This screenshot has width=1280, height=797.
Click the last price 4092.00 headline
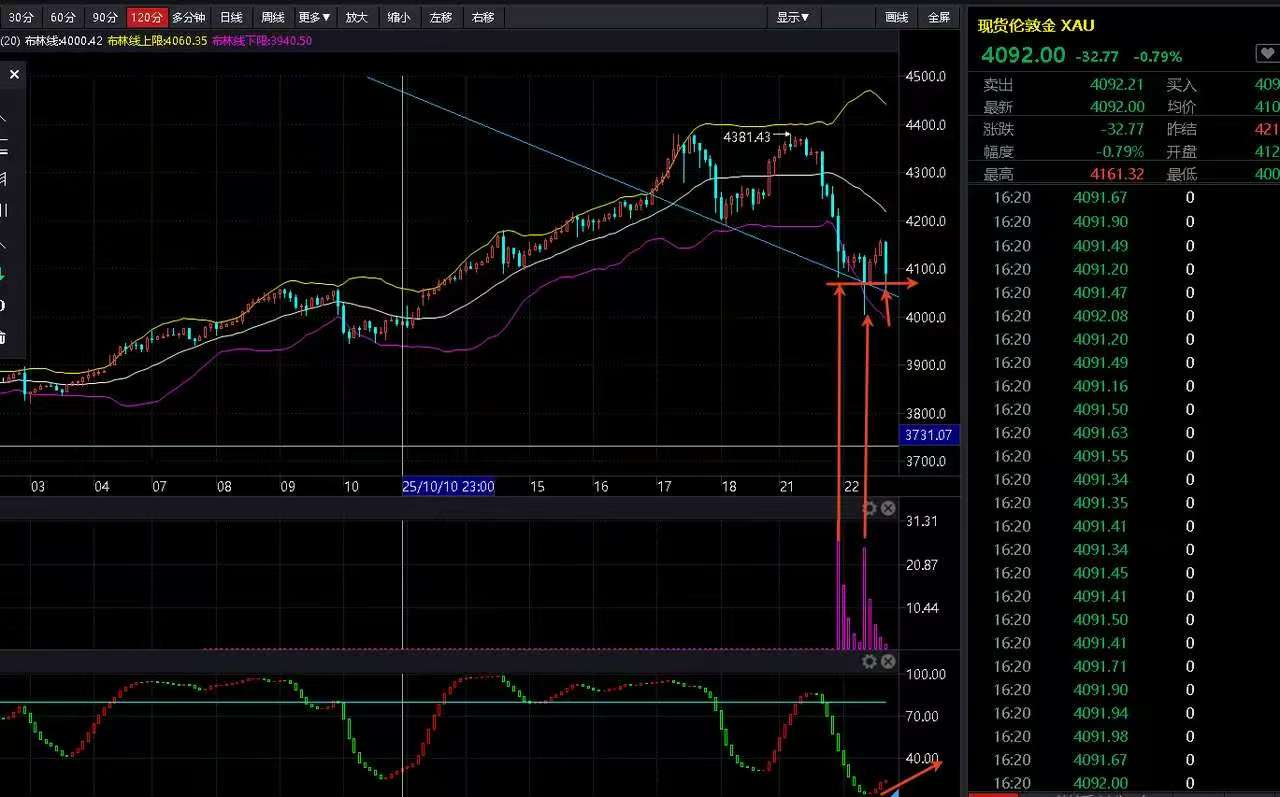[x=1023, y=56]
